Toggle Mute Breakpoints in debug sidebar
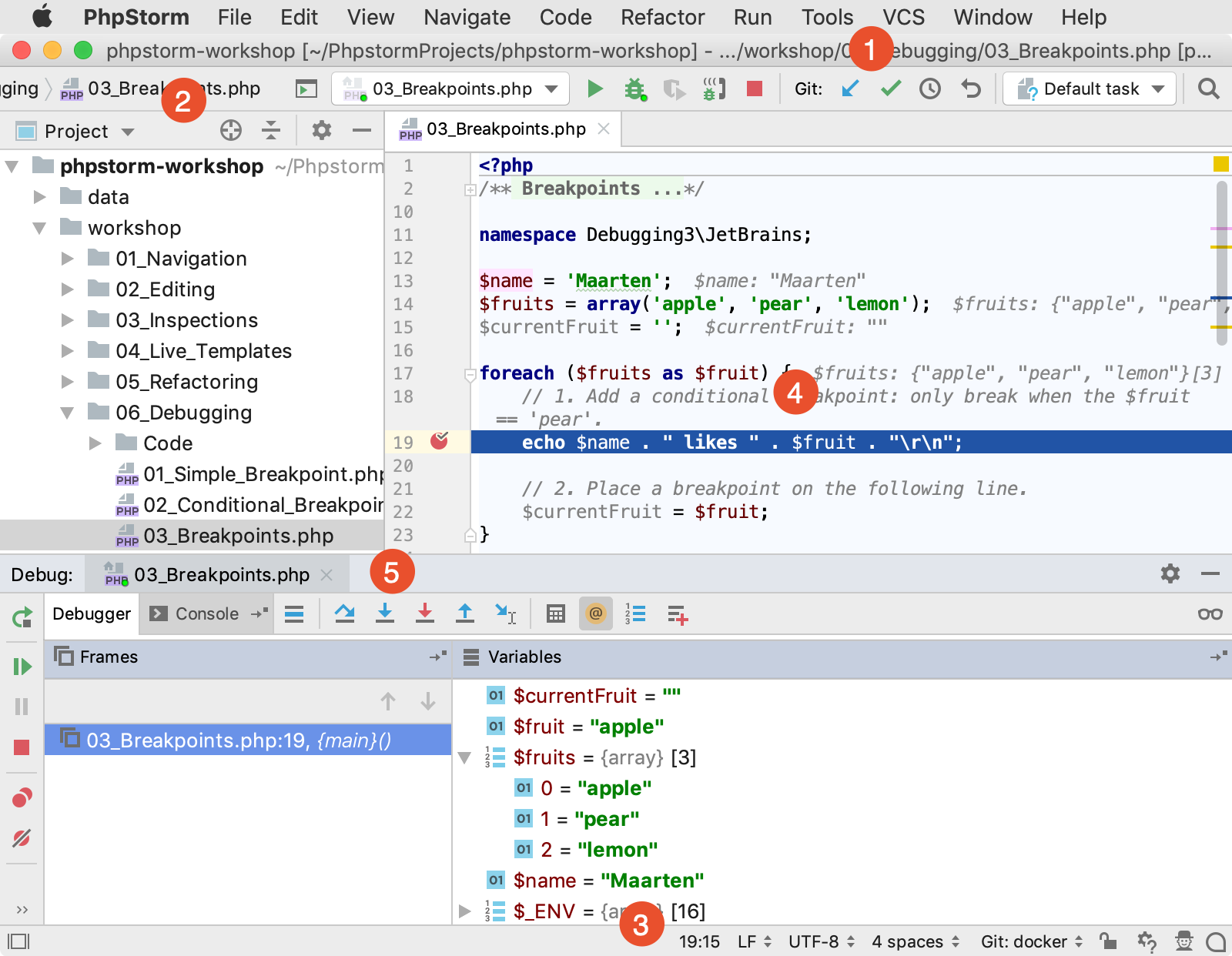The width and height of the screenshot is (1232, 956). (22, 837)
